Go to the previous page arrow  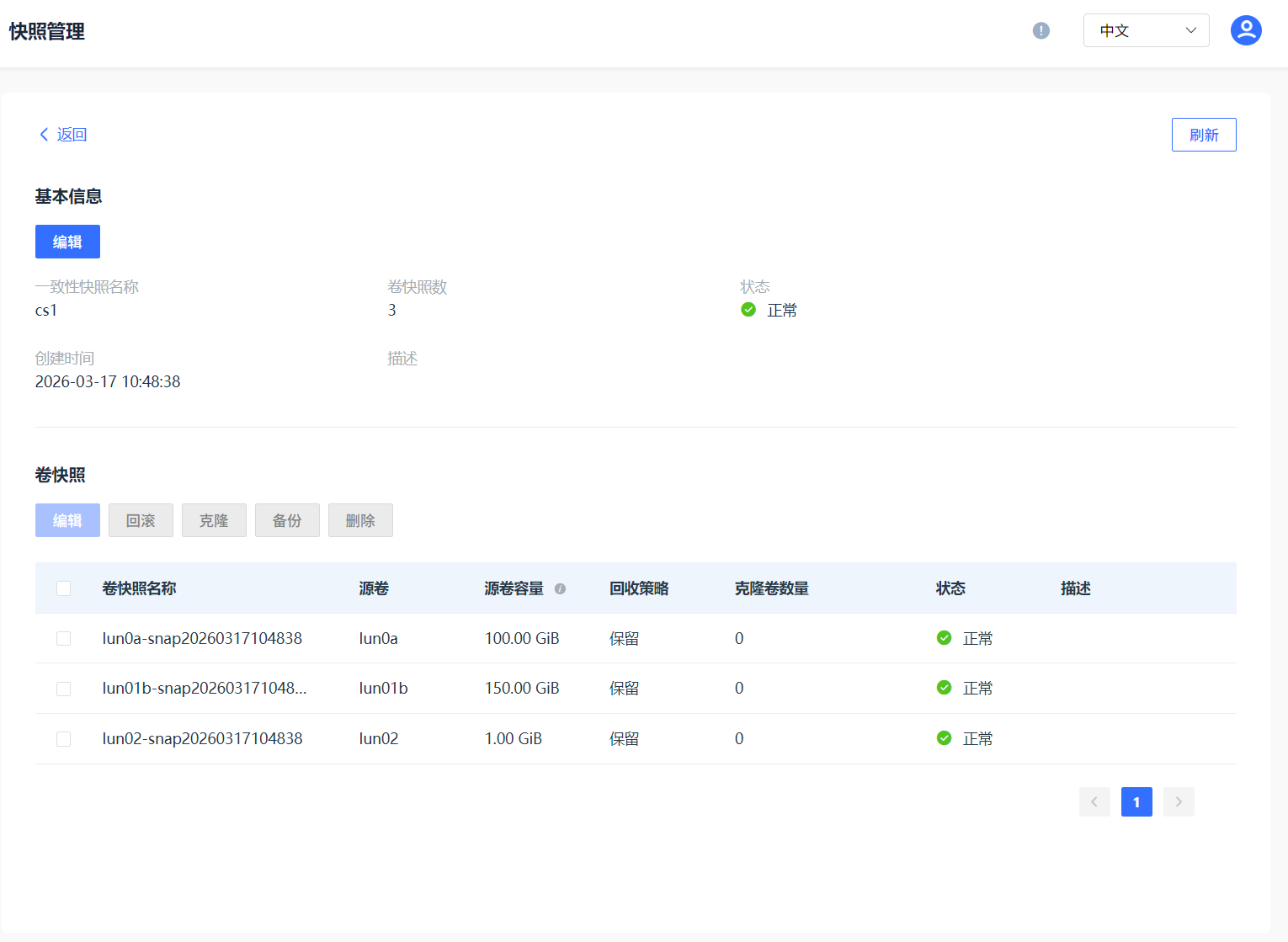[1094, 802]
